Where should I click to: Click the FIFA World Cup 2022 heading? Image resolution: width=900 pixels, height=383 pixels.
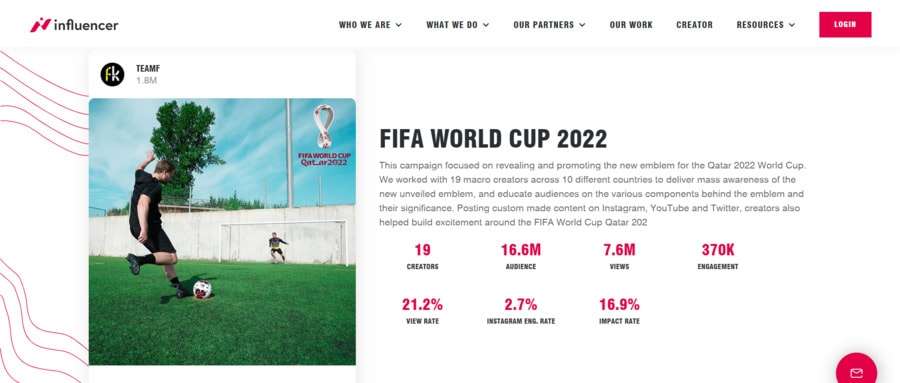pos(493,139)
